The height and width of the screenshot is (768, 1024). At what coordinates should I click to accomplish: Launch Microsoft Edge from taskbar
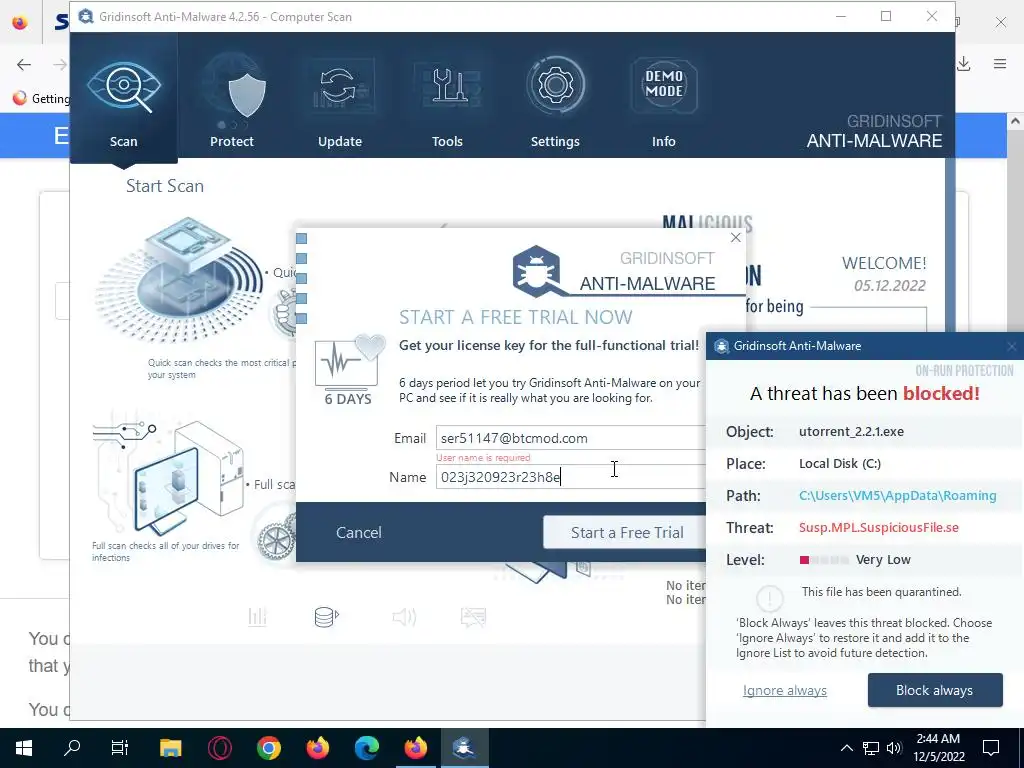[x=366, y=748]
